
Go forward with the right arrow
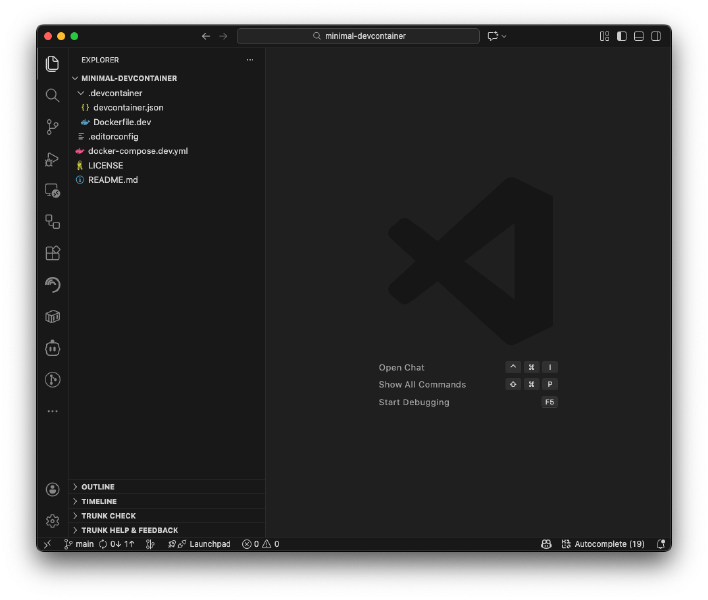223,36
